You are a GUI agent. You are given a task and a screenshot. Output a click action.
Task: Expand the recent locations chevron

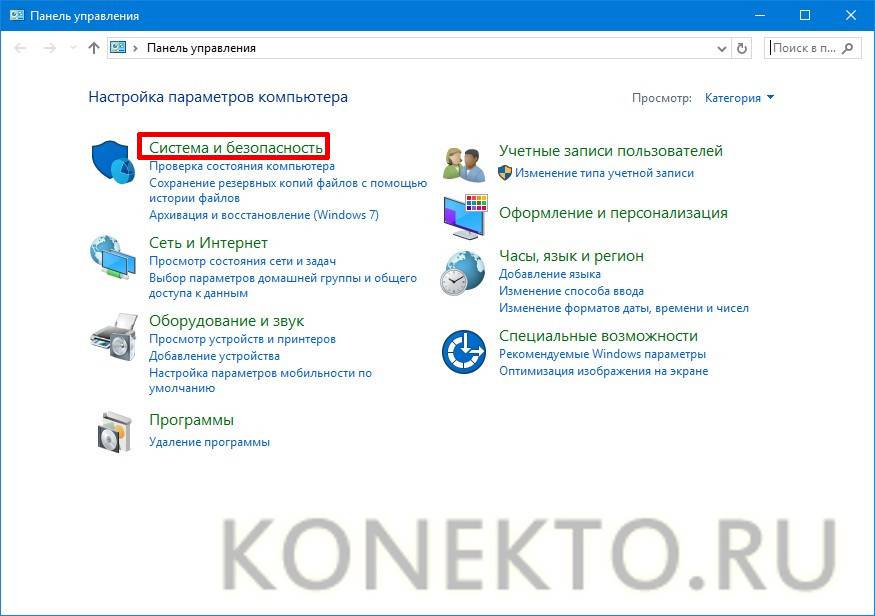(x=73, y=49)
